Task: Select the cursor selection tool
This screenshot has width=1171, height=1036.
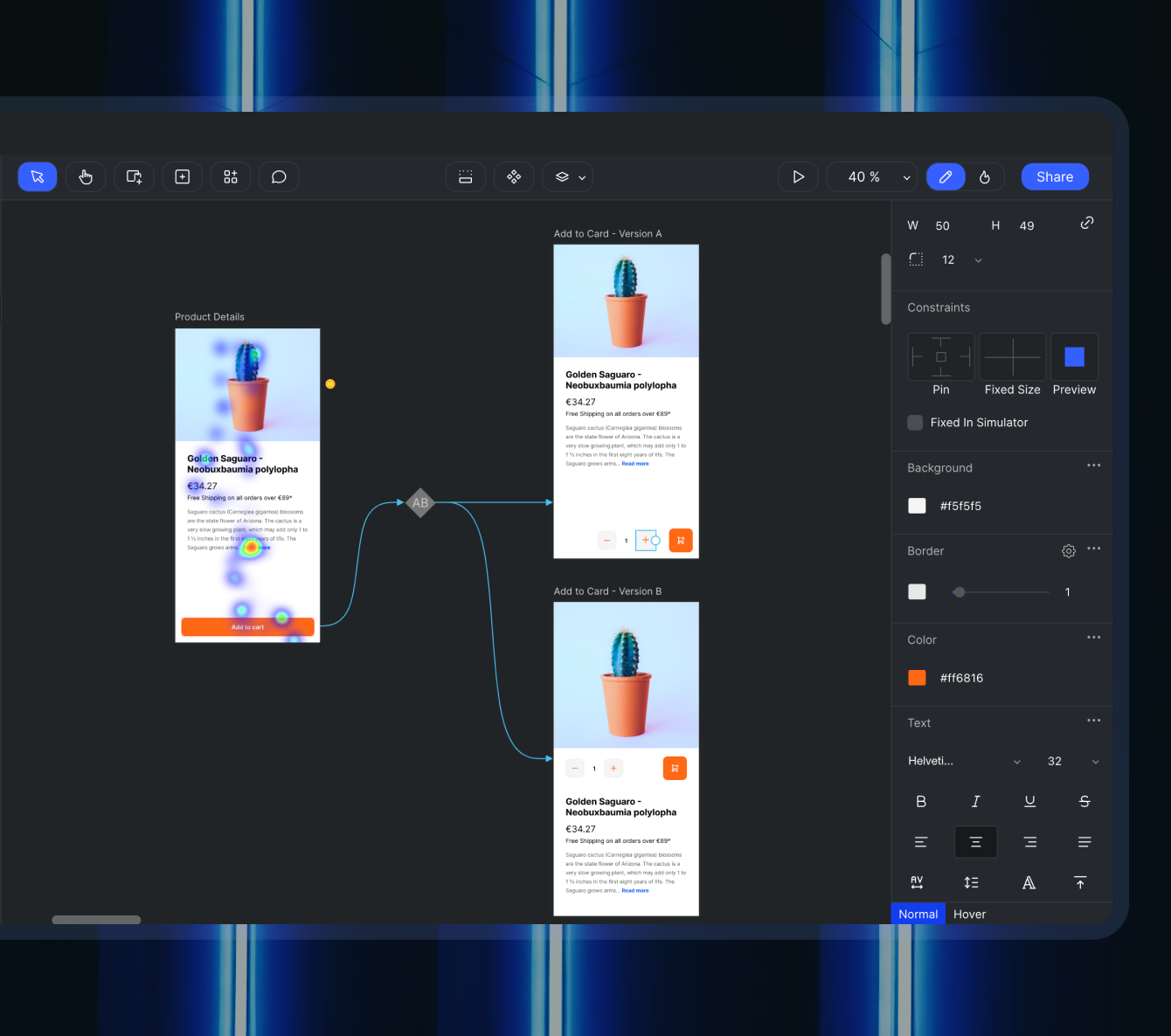Action: 37,176
